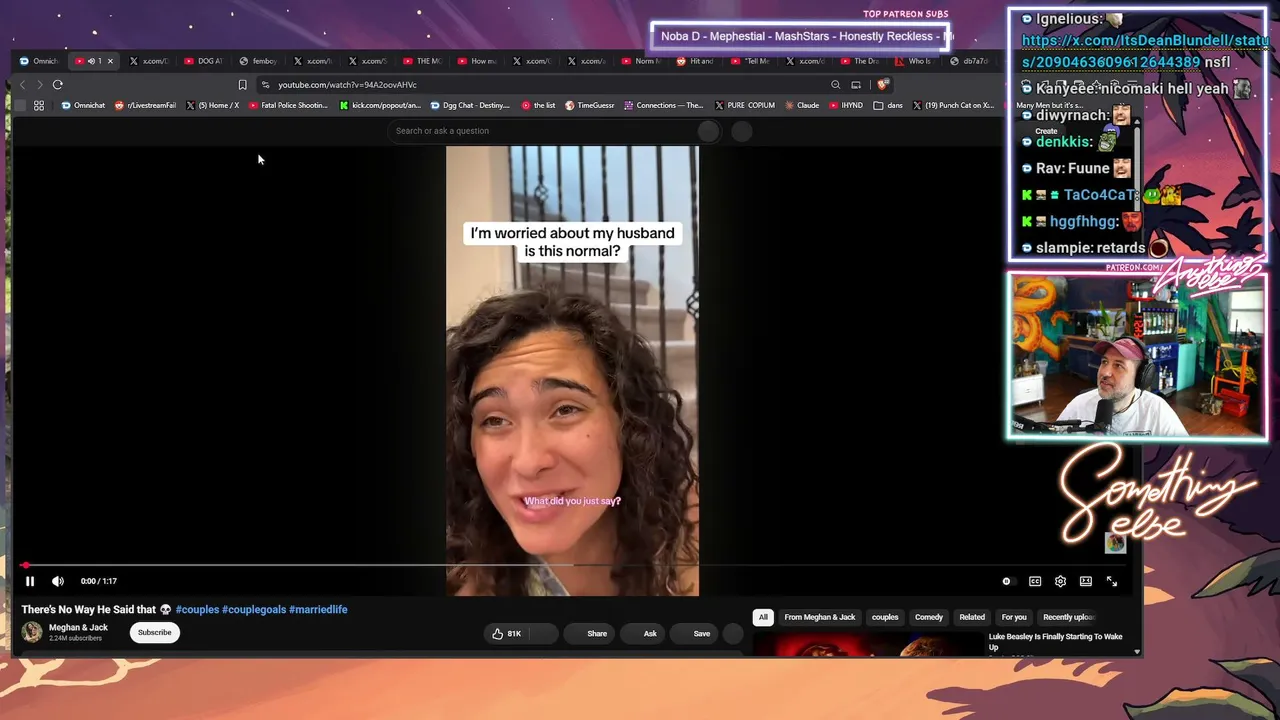Go back with the browser back arrow

click(22, 85)
